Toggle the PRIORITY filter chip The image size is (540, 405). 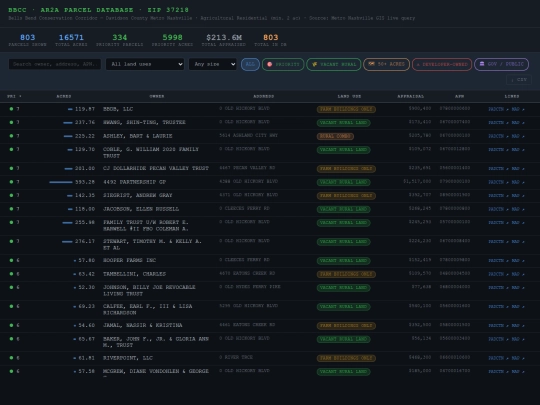(283, 64)
